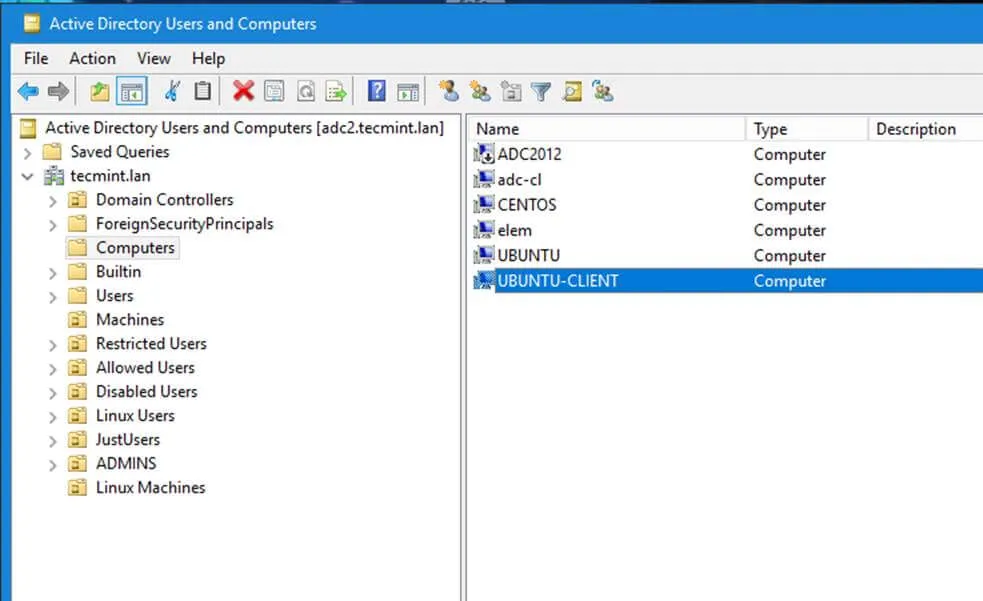Click the Find objects icon
The height and width of the screenshot is (601, 983).
click(x=571, y=92)
